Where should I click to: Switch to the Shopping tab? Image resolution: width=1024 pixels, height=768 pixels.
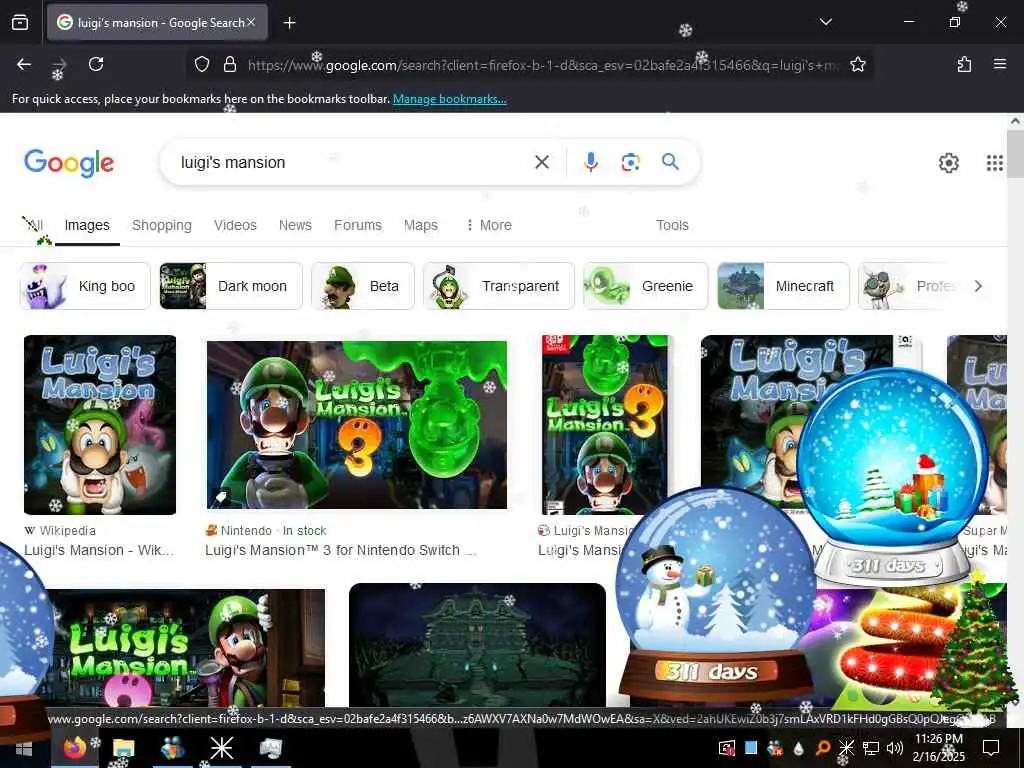click(x=162, y=225)
